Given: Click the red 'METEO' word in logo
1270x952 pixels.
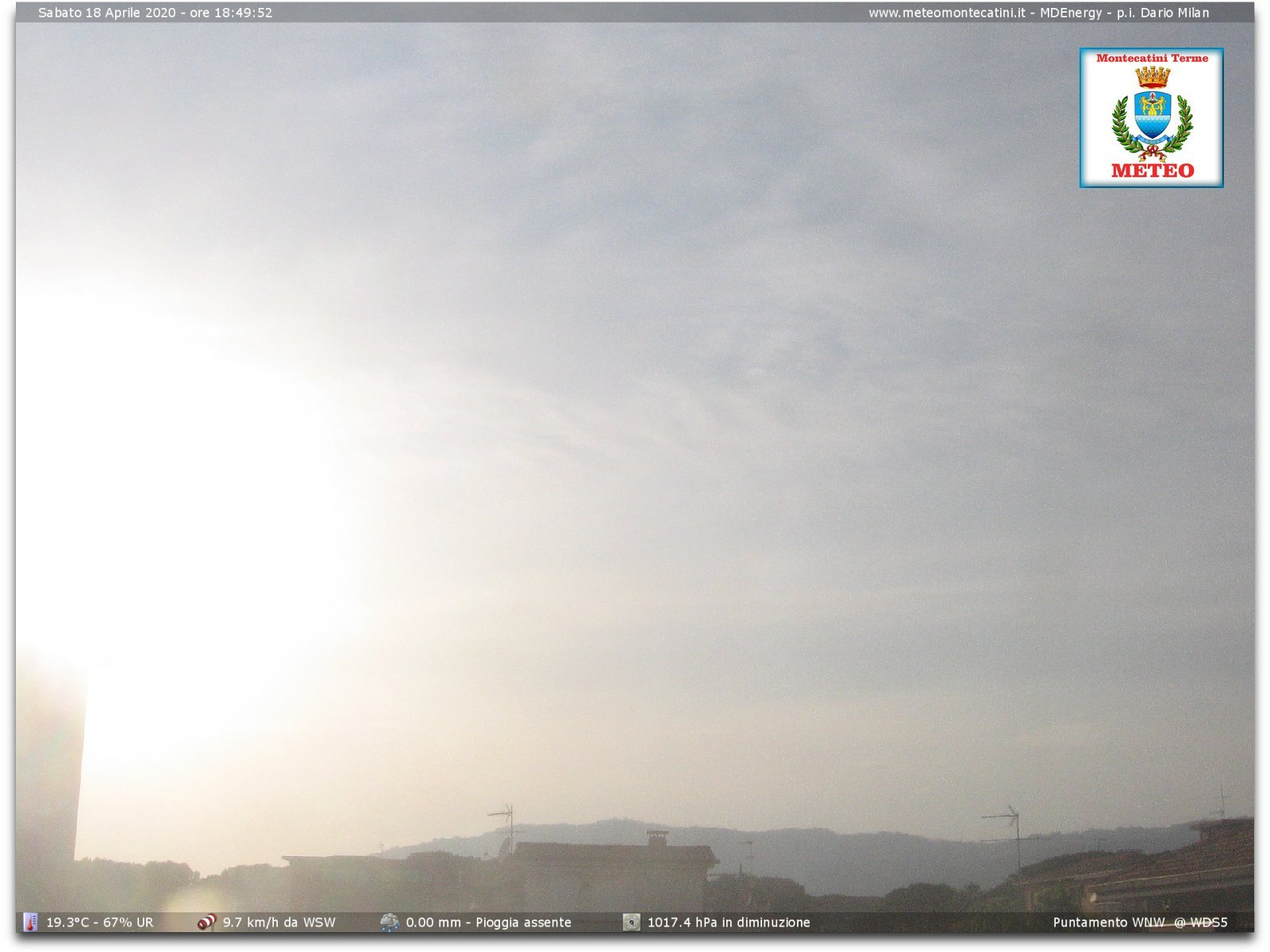Looking at the screenshot, I should click(x=1153, y=170).
